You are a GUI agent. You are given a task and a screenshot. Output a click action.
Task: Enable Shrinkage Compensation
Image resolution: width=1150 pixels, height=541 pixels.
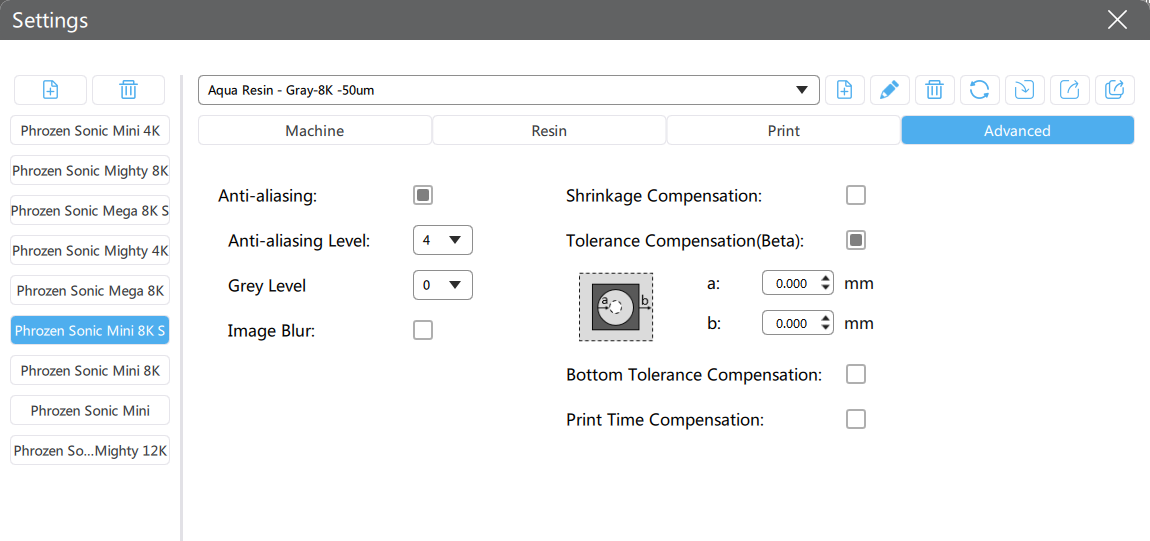[855, 195]
